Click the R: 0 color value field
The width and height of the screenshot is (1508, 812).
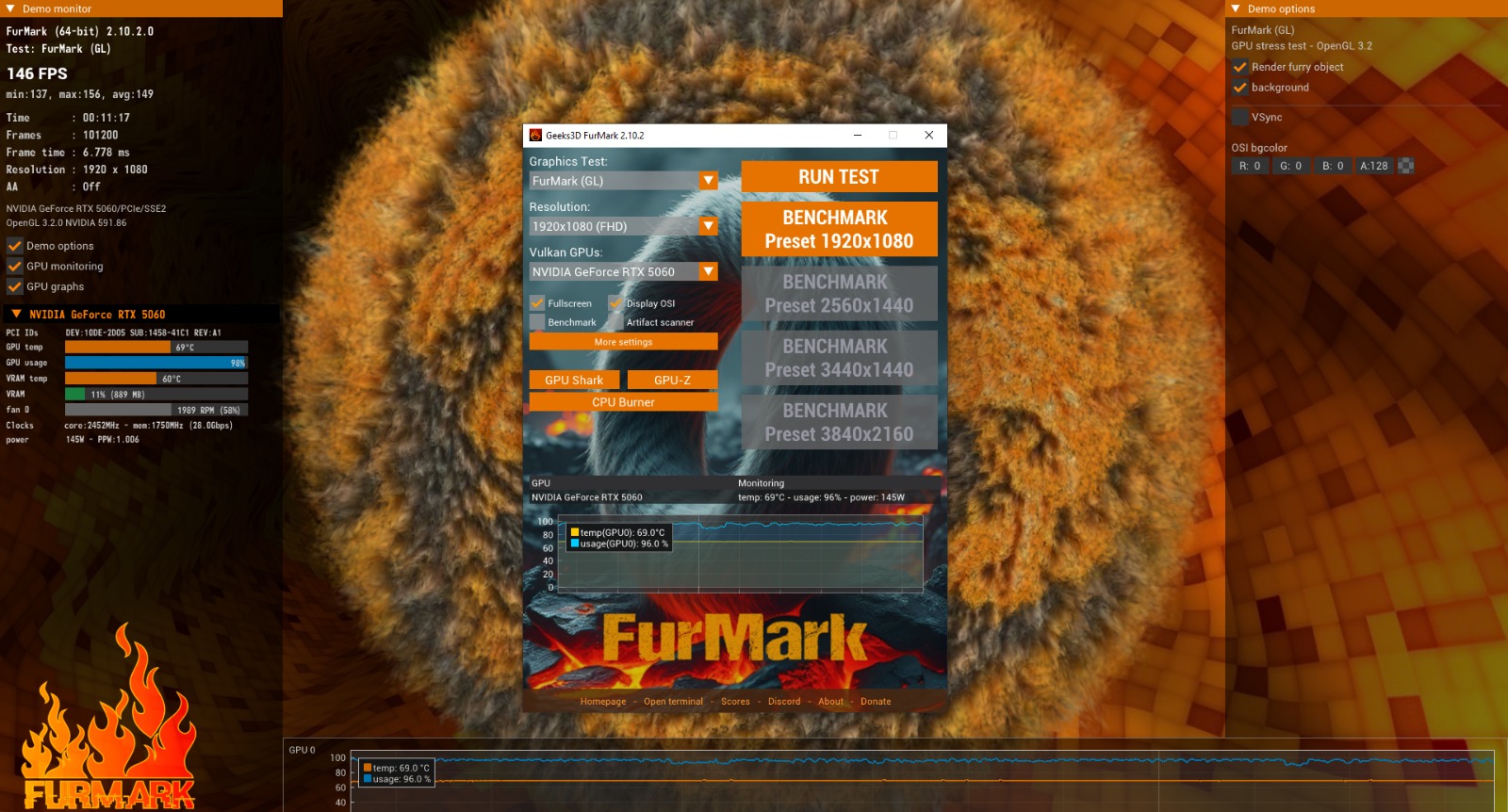point(1250,166)
